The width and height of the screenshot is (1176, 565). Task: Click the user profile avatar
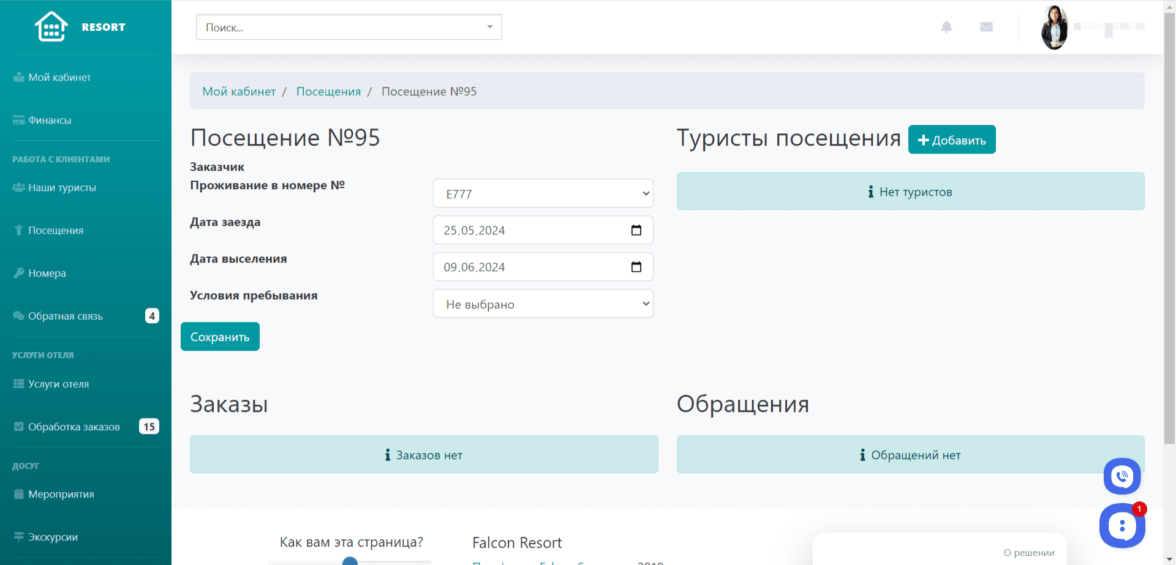[x=1054, y=28]
